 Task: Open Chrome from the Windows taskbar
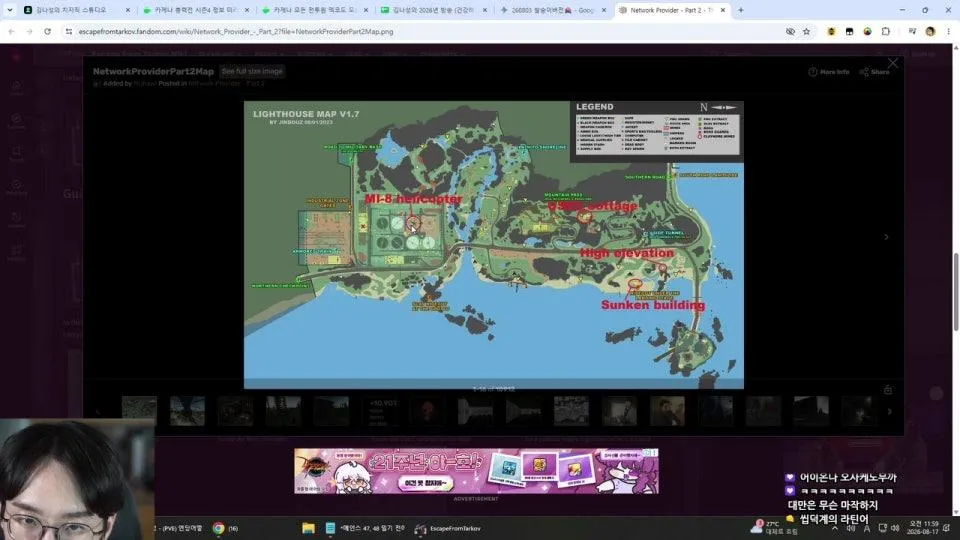point(219,528)
